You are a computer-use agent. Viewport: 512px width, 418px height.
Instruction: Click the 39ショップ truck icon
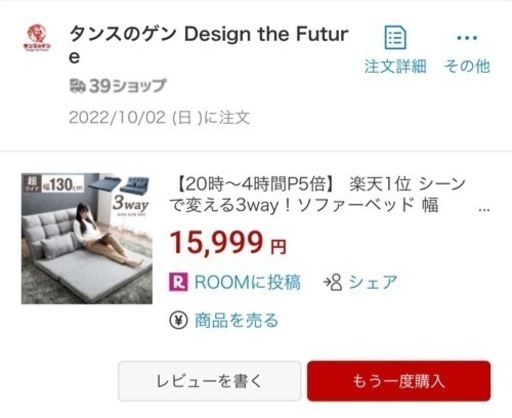coord(77,86)
